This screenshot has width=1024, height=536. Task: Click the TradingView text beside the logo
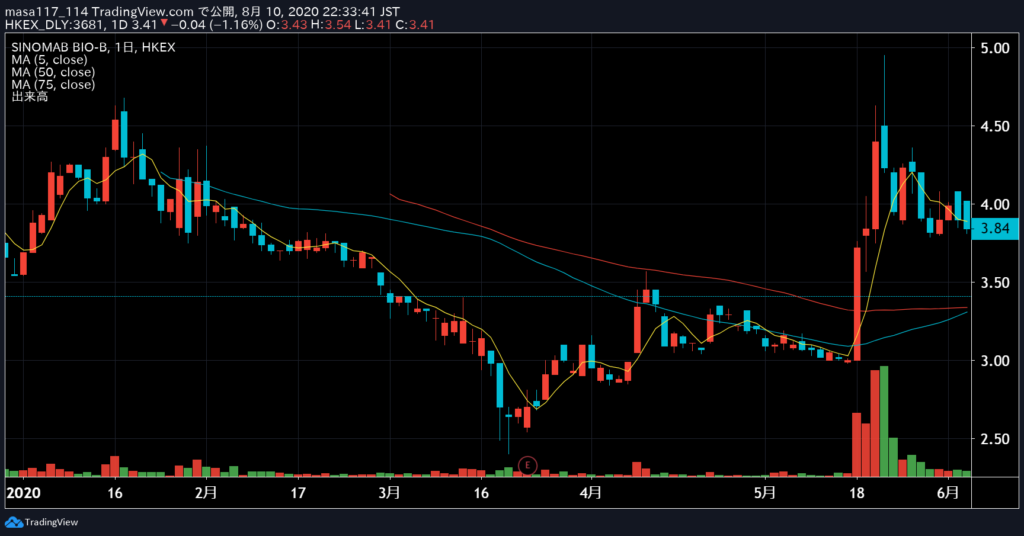pyautogui.click(x=51, y=522)
